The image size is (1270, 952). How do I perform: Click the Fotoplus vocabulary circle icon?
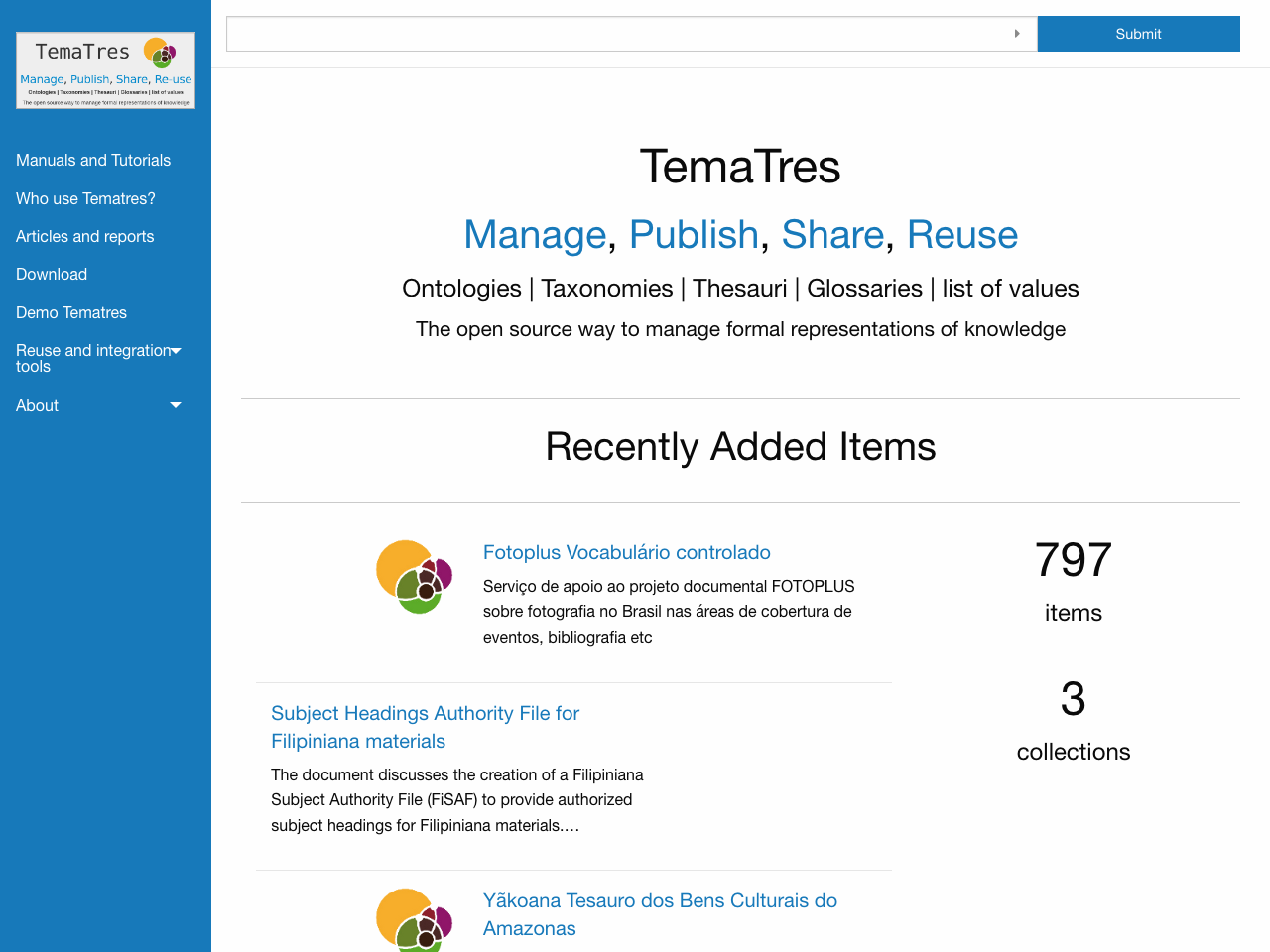coord(414,576)
